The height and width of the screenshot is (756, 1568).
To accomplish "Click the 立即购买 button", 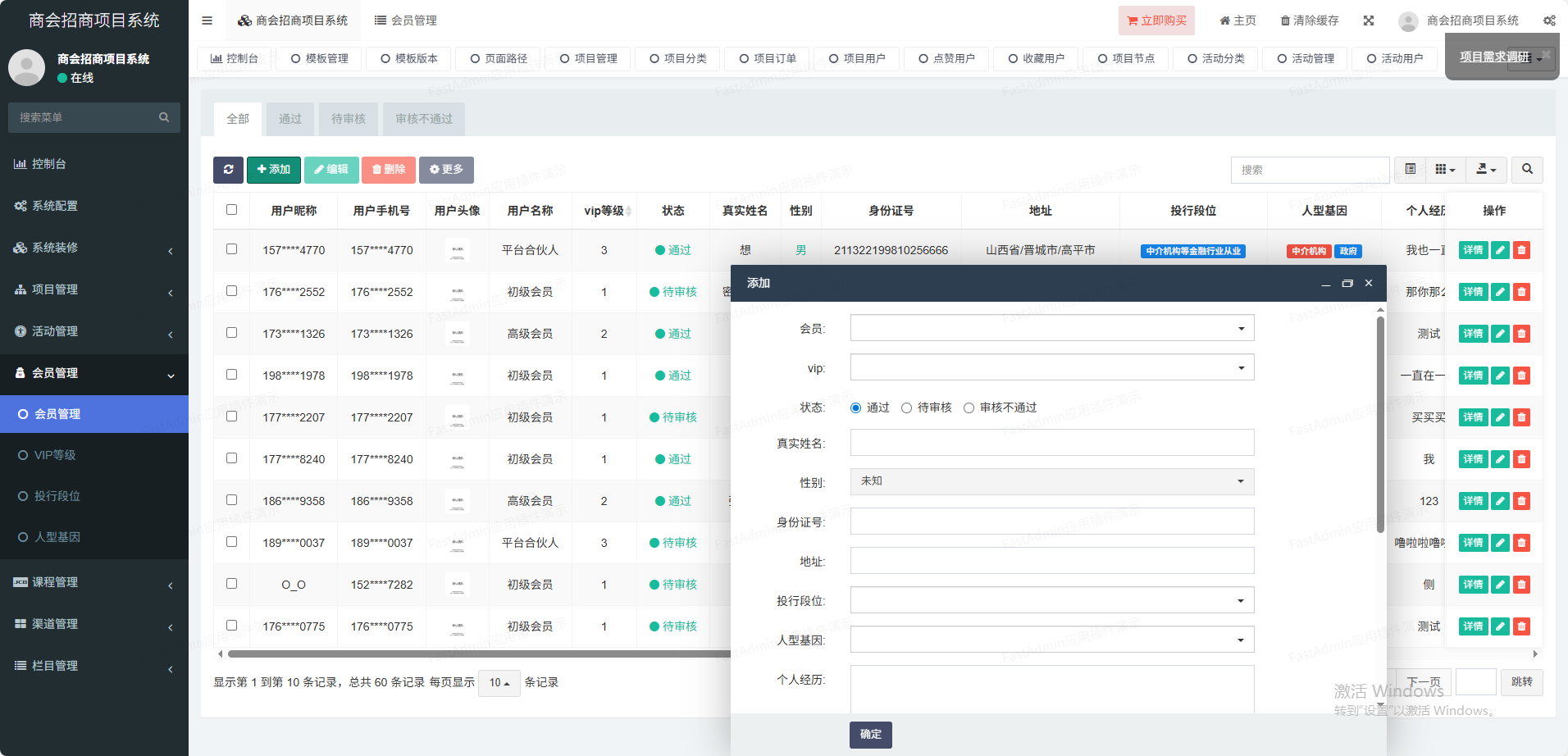I will [1156, 20].
